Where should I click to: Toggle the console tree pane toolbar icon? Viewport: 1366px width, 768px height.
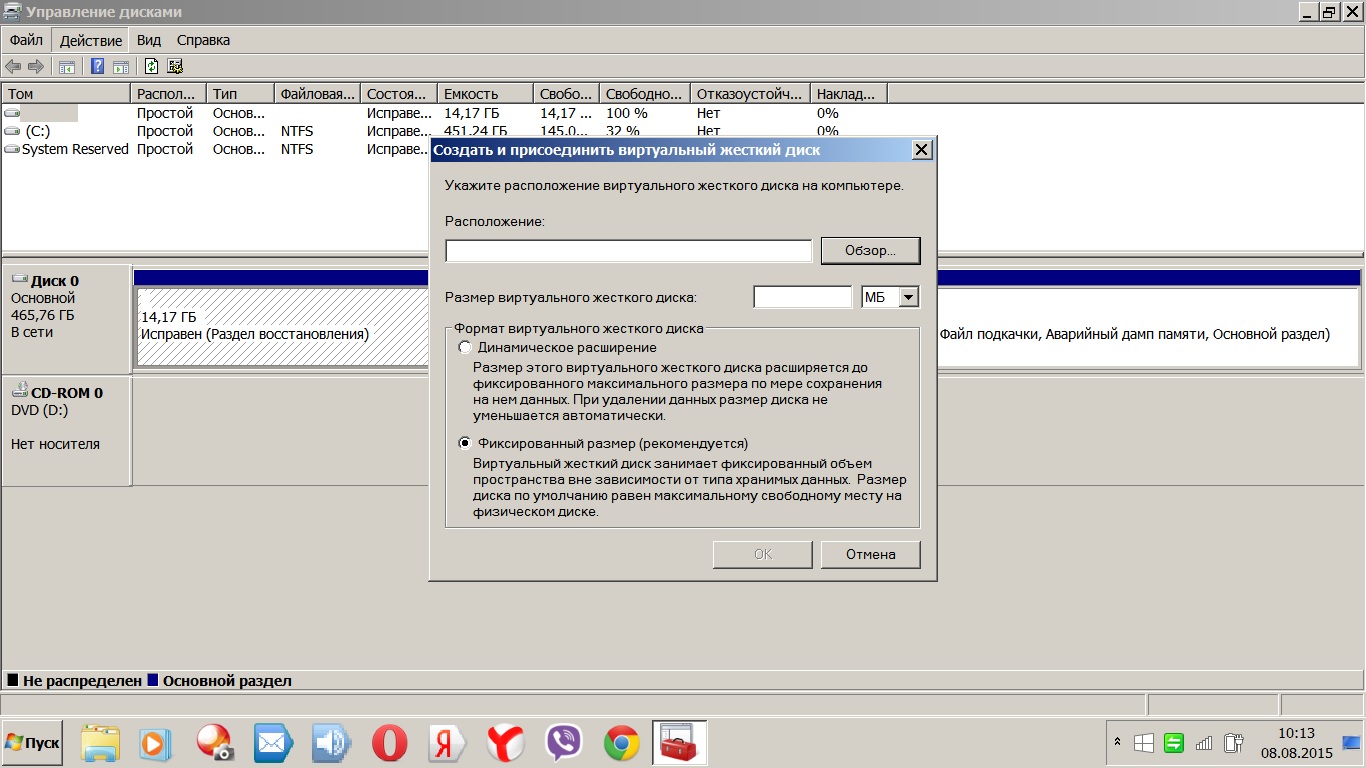(67, 67)
